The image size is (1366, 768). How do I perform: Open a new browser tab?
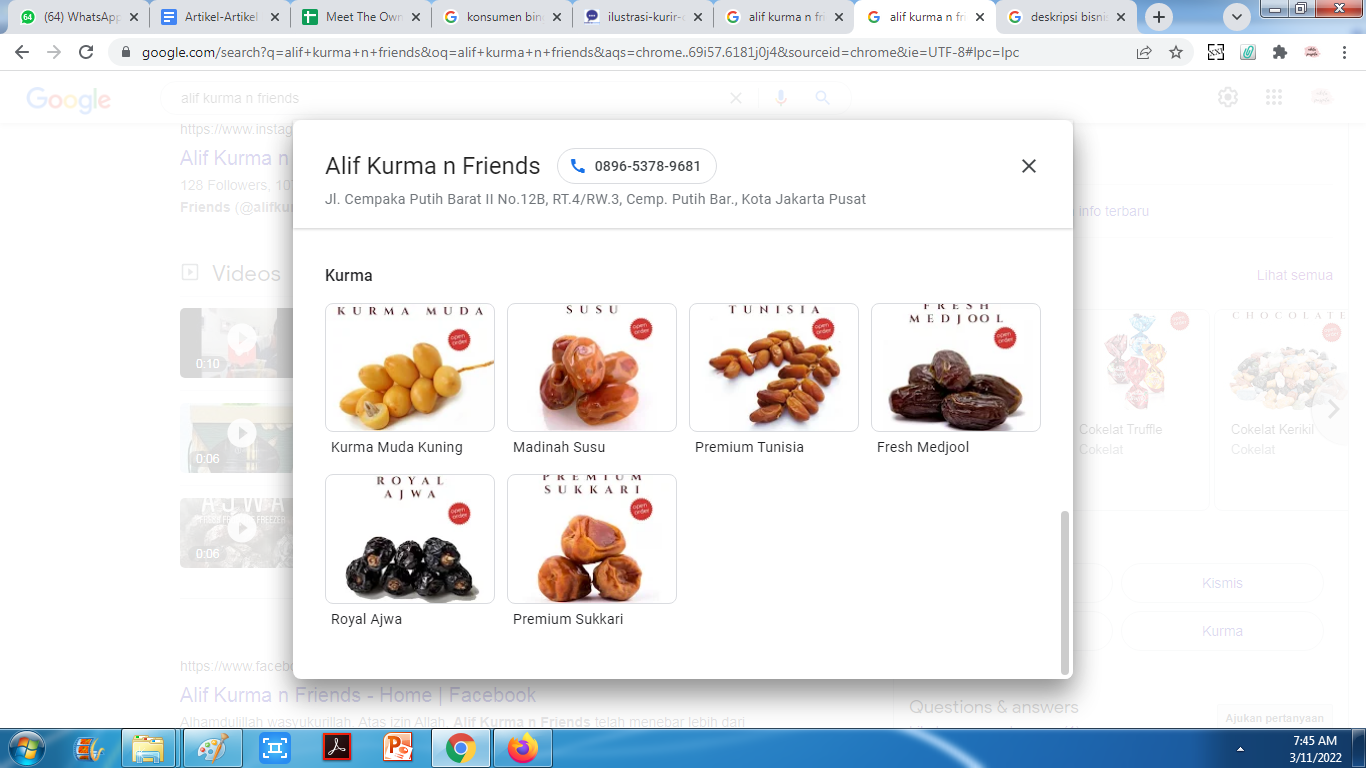click(1159, 17)
